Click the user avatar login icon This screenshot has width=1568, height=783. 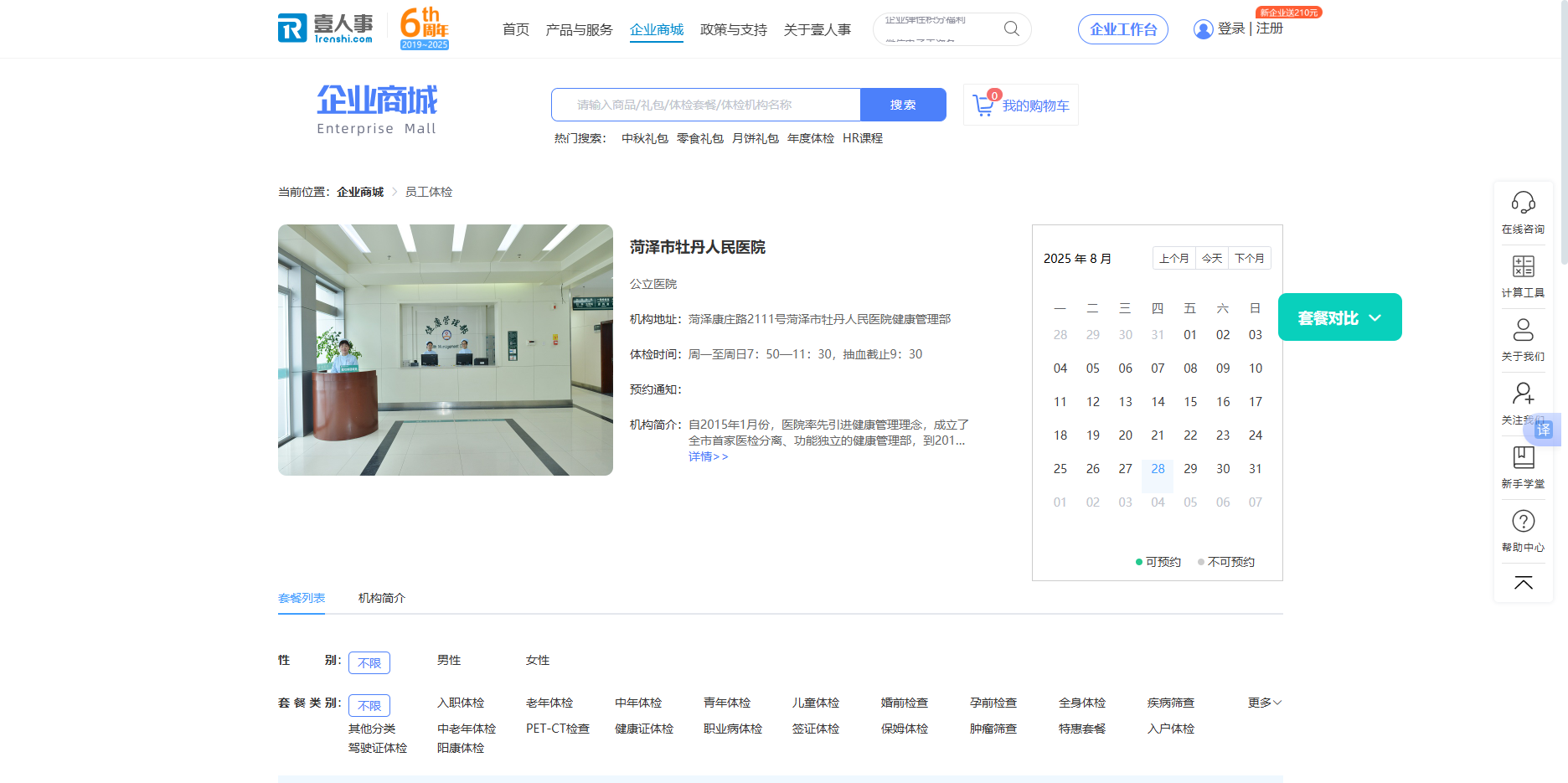tap(1204, 29)
